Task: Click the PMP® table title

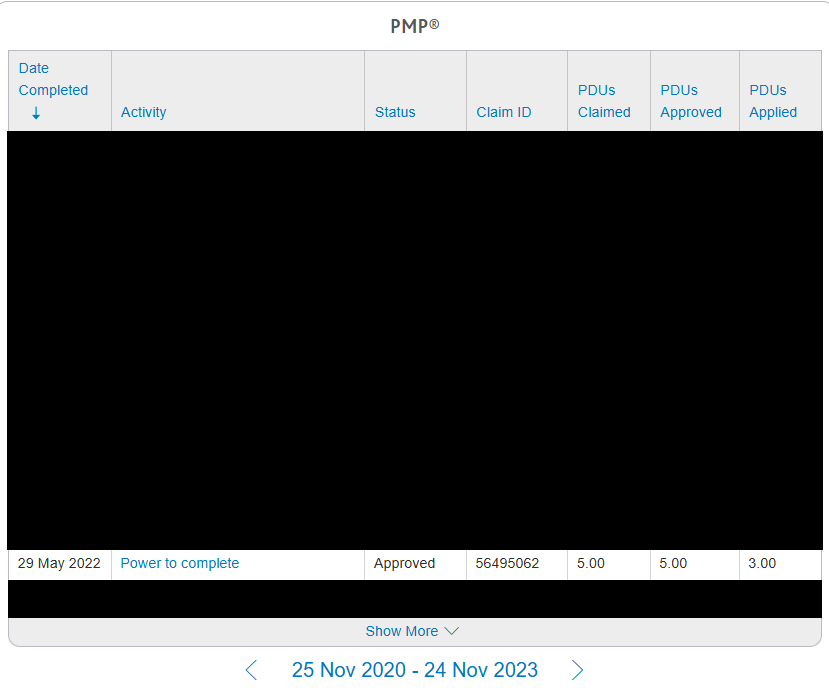Action: tap(414, 26)
